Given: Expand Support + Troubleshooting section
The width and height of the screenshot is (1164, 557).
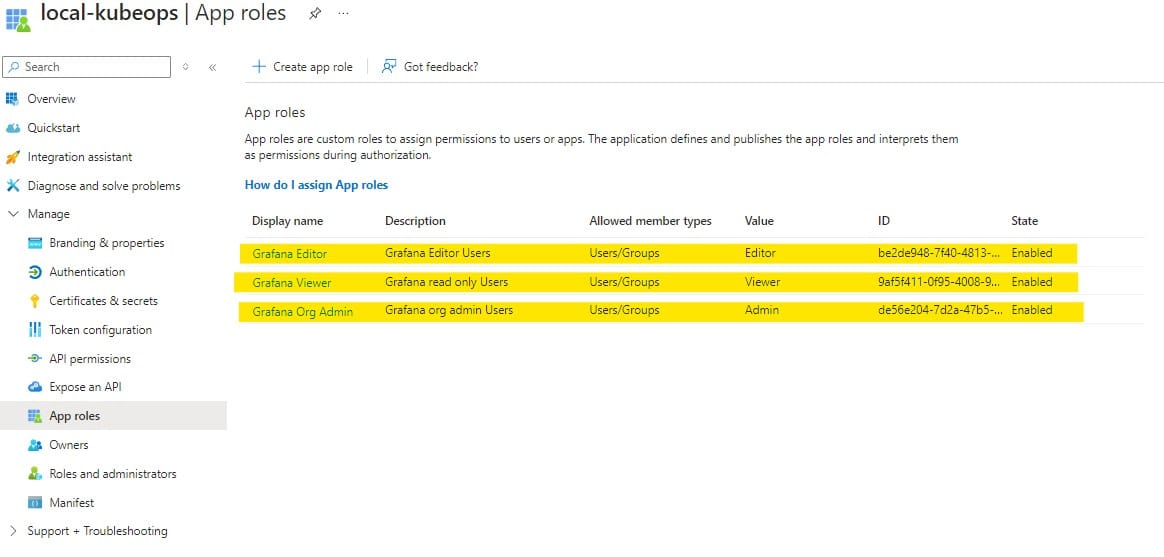Looking at the screenshot, I should pos(13,531).
